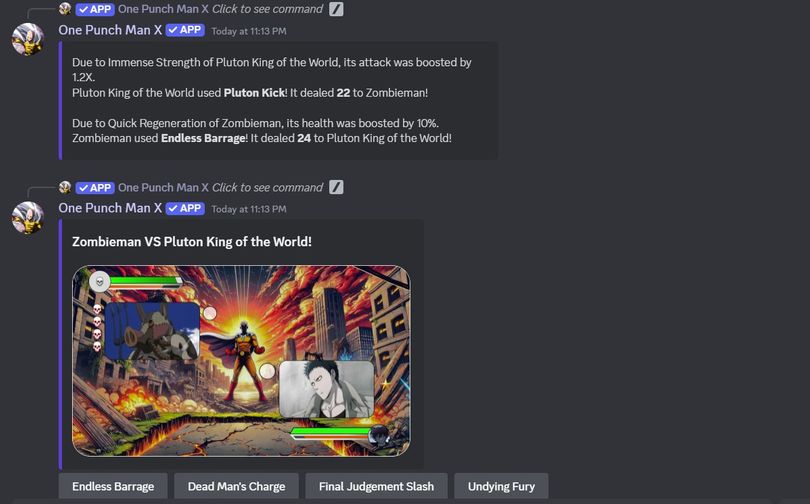Screen dimensions: 810x504
Task: Click the small reply avatar above the first message
Action: (x=65, y=9)
